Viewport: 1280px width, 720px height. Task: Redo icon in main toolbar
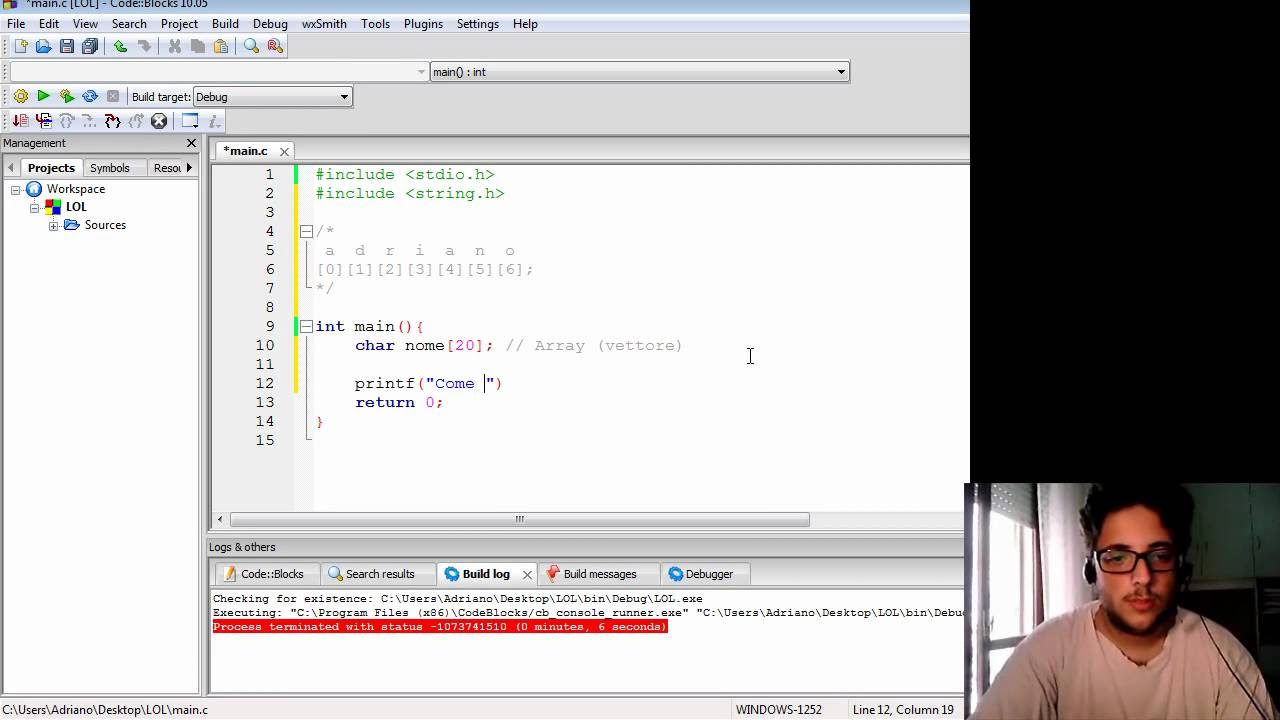144,46
